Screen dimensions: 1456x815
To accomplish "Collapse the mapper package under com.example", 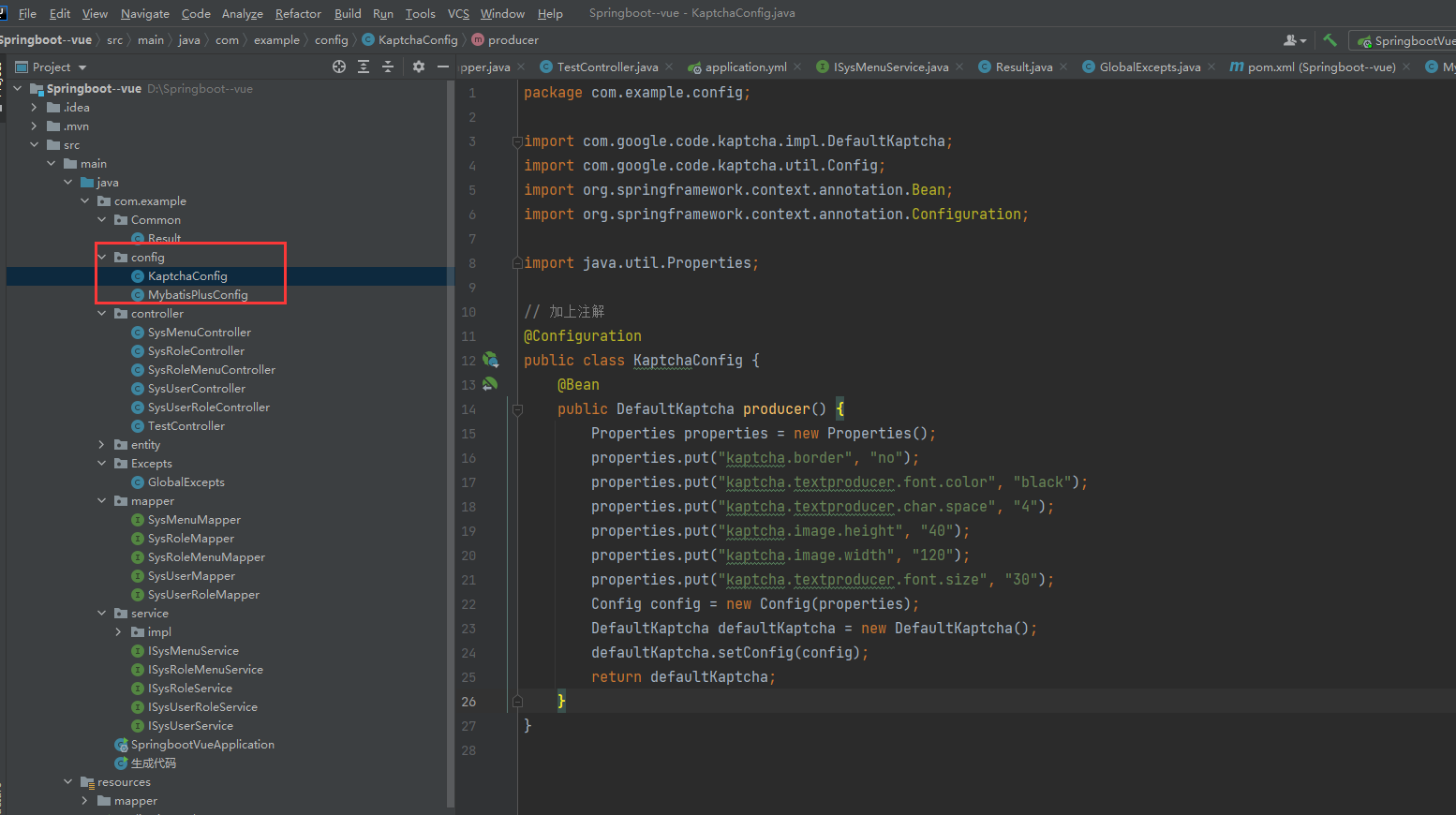I will [101, 500].
